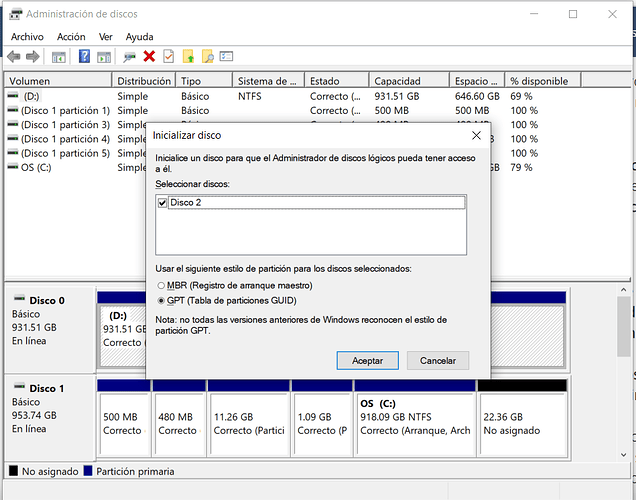Click the scroll down arrow in disk pane

click(x=623, y=455)
